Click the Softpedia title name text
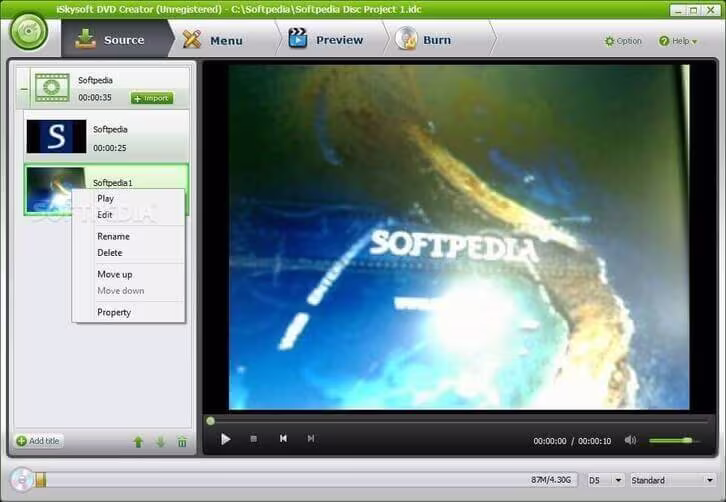The height and width of the screenshot is (502, 726). point(95,80)
